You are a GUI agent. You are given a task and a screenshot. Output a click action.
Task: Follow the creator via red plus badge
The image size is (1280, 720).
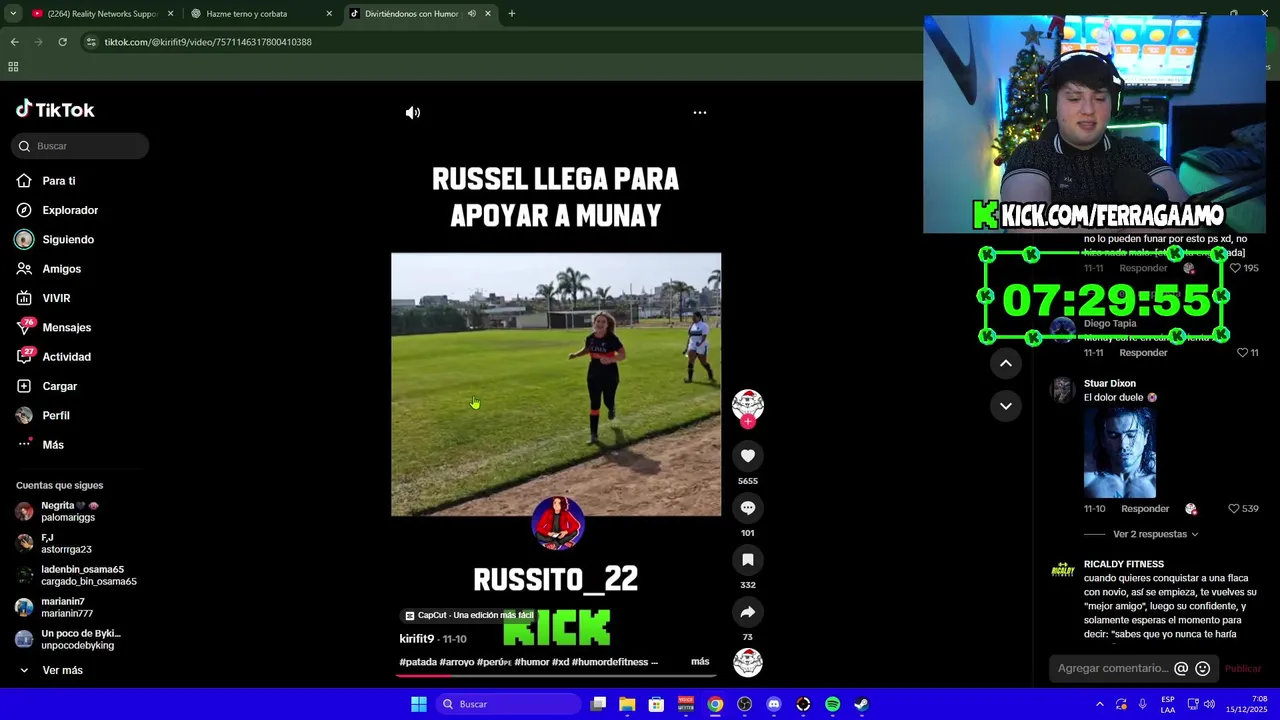tap(748, 422)
